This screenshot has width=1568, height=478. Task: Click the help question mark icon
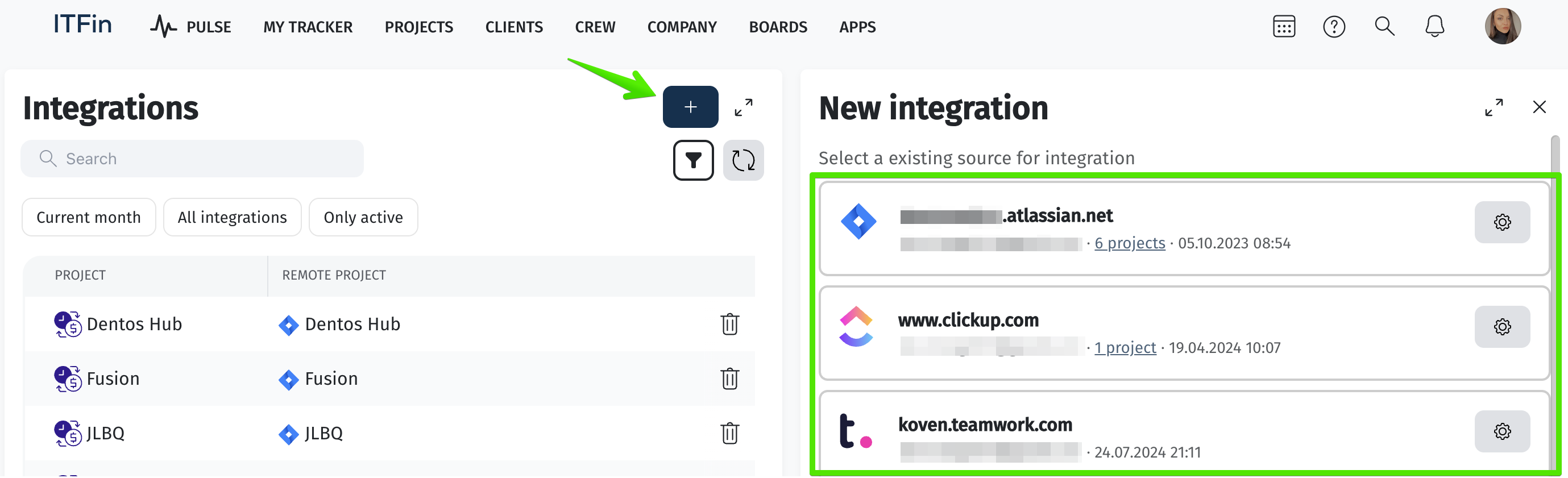coord(1334,27)
